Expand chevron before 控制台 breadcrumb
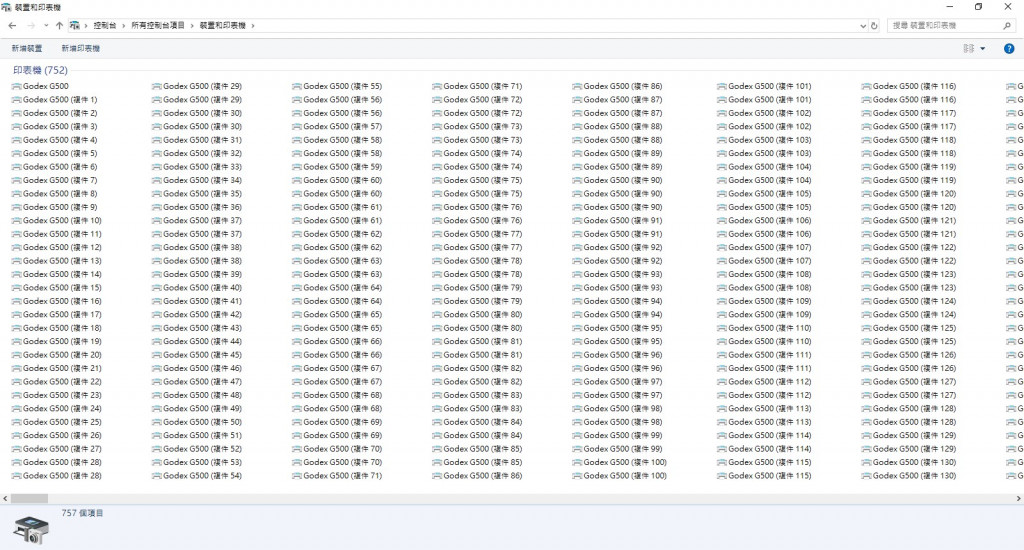 point(86,25)
